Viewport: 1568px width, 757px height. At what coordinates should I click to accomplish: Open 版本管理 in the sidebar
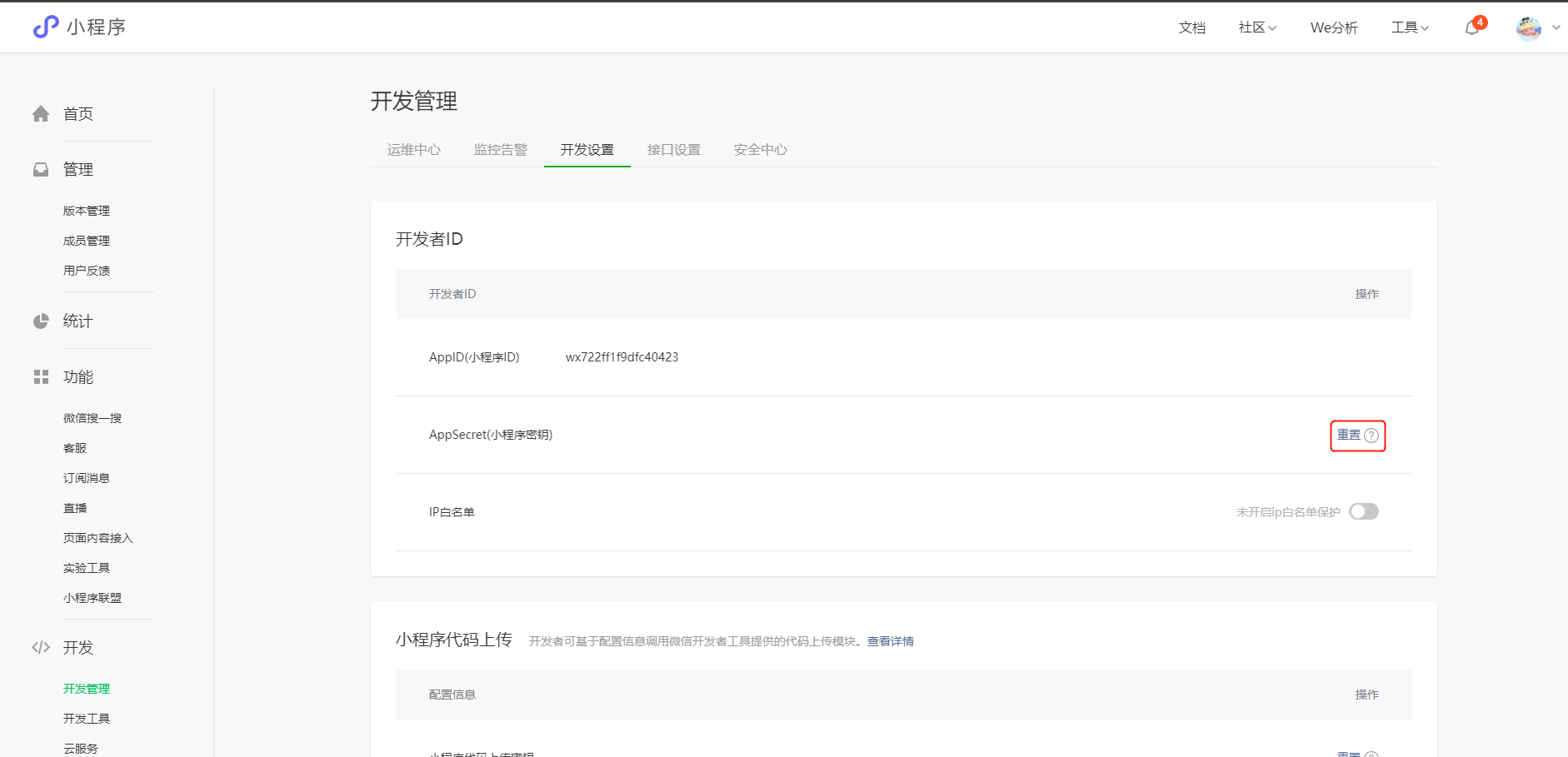point(87,211)
